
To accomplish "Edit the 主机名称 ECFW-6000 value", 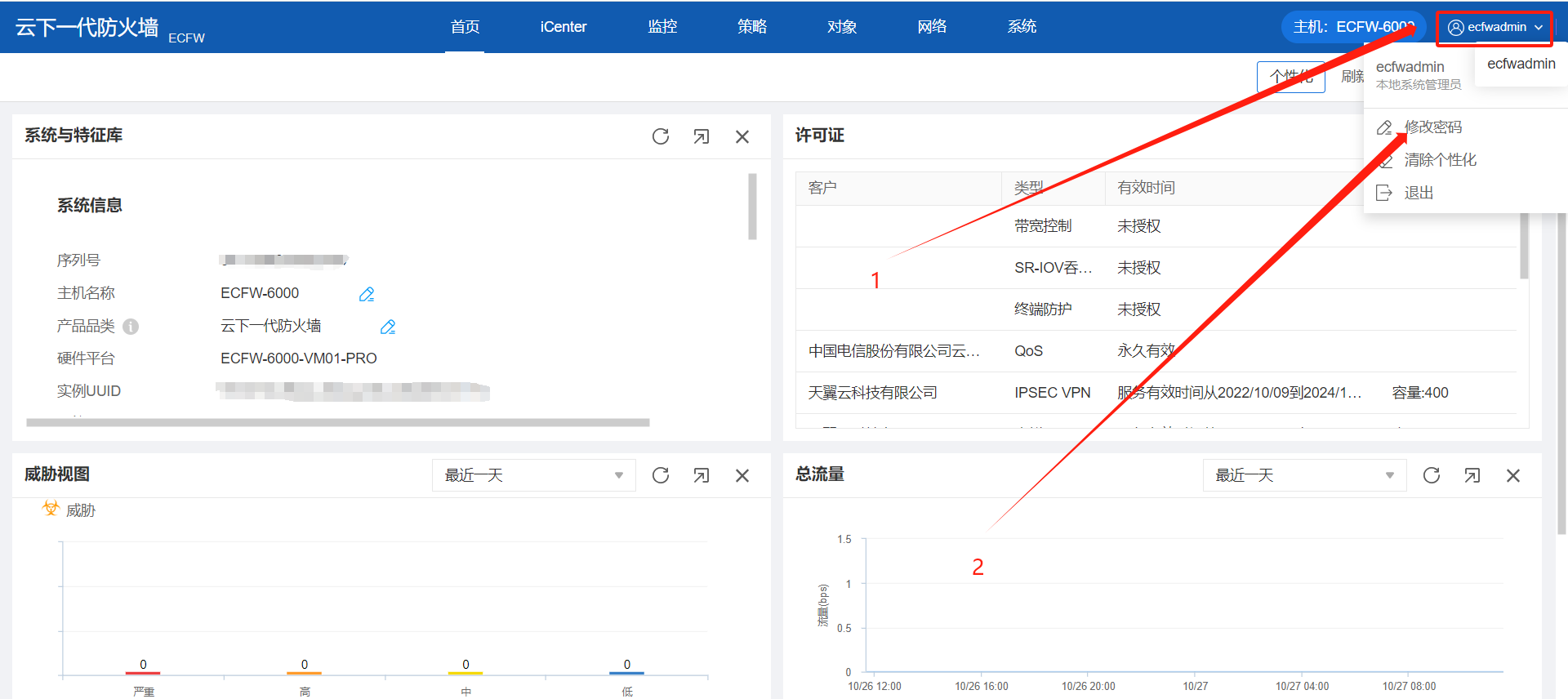I will [367, 294].
